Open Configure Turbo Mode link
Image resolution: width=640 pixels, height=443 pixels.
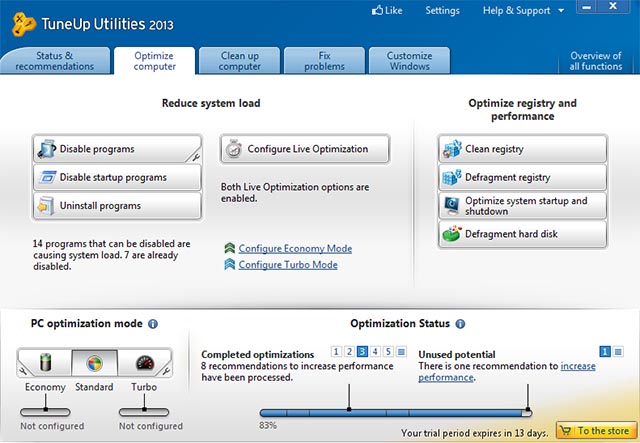point(288,265)
